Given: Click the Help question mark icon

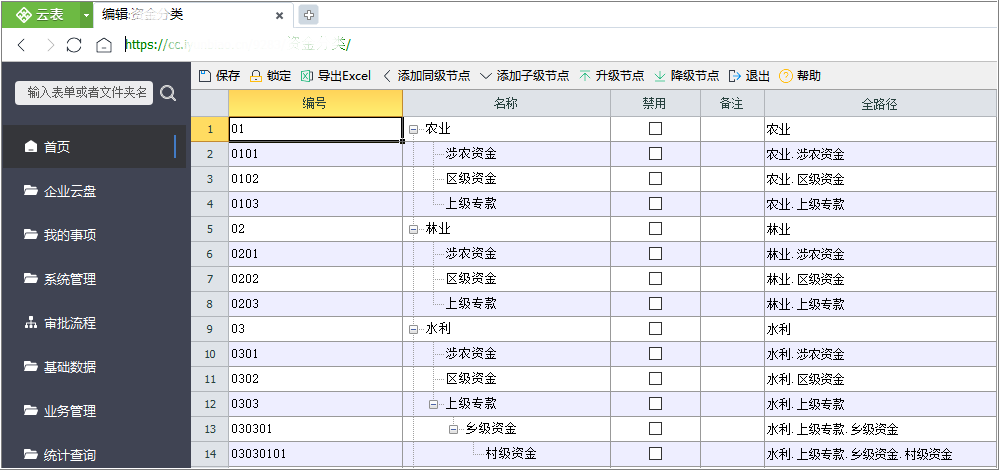Looking at the screenshot, I should [786, 76].
